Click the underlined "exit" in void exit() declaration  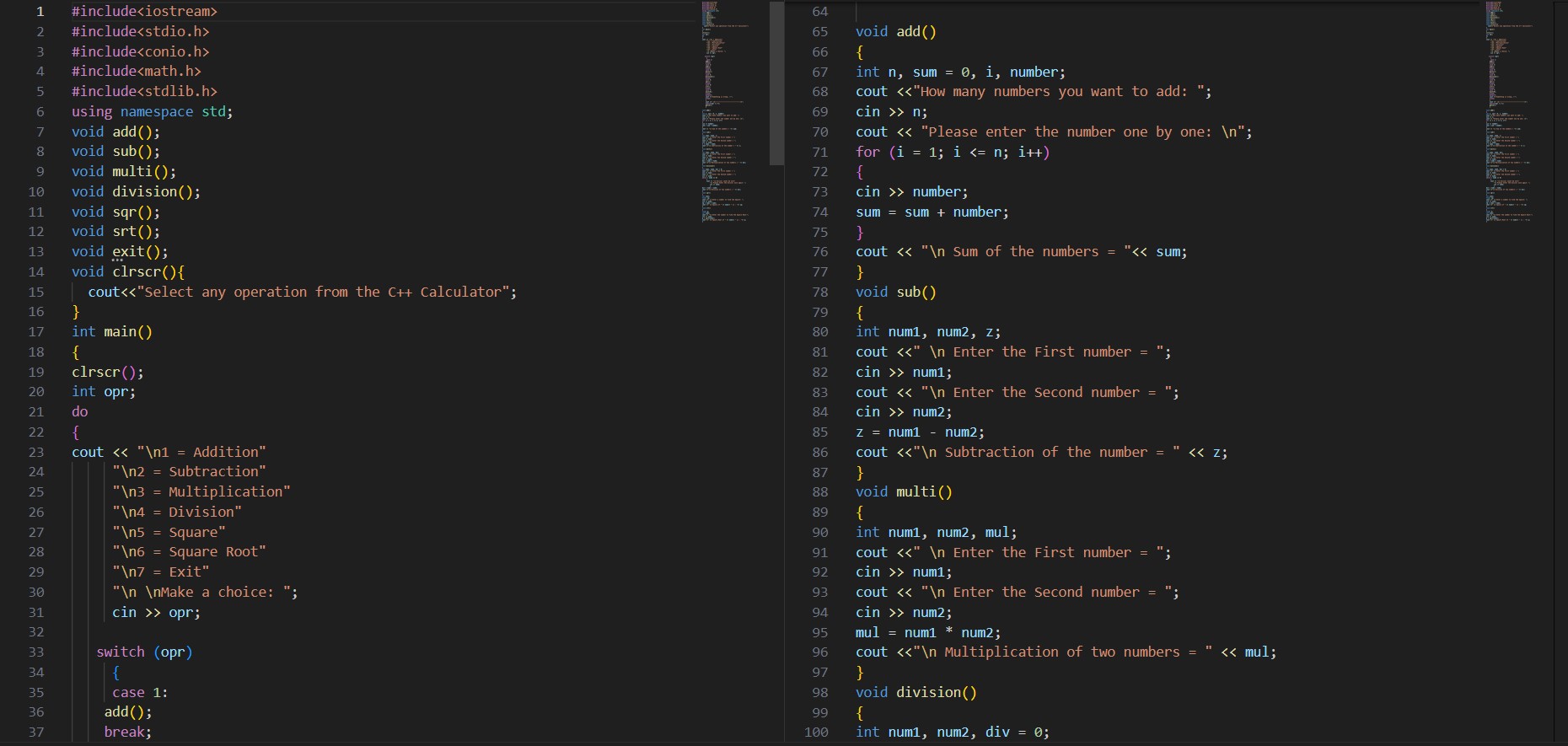(x=128, y=252)
